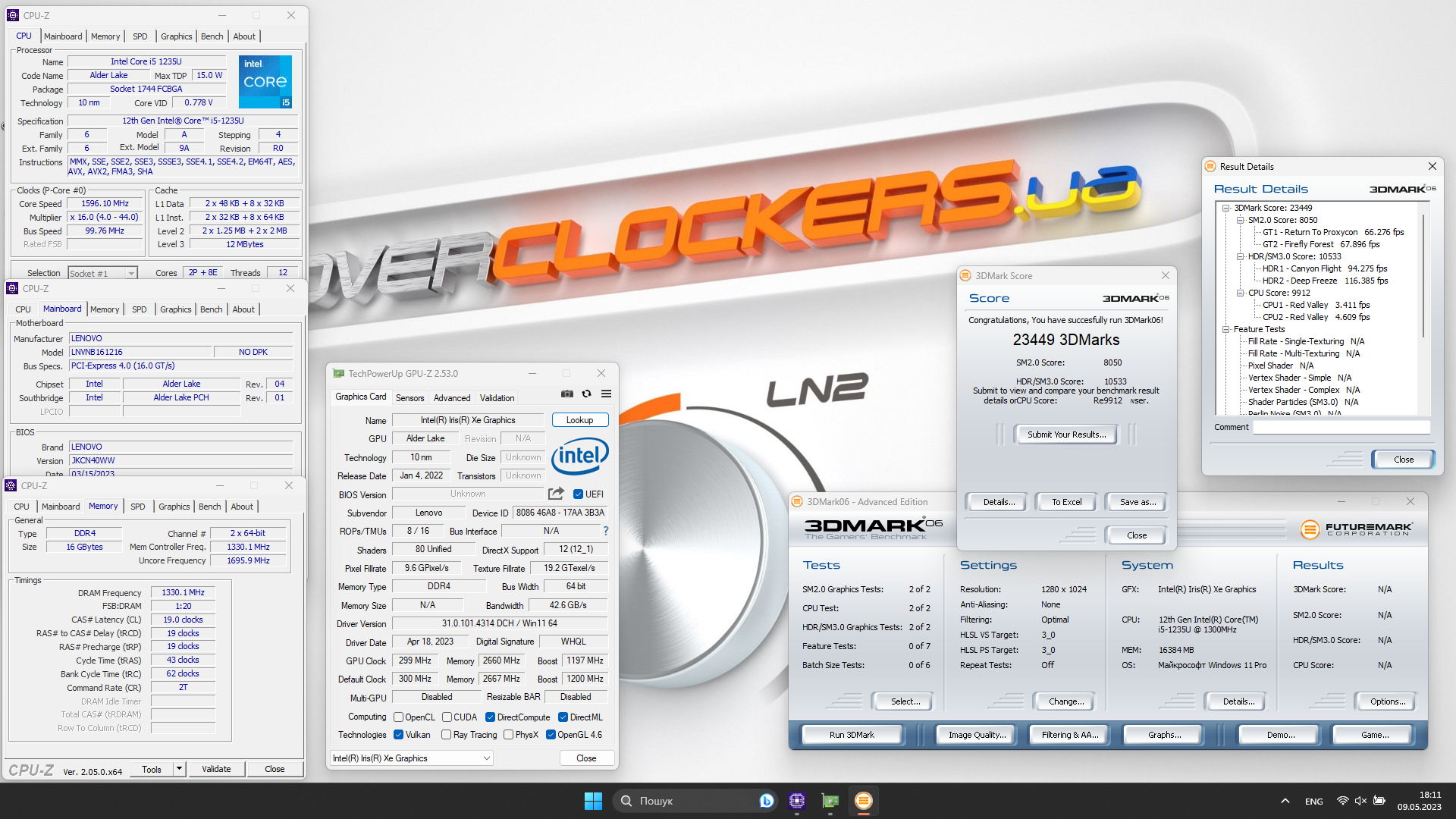
Task: Show hidden system tray icons
Action: coord(1285,801)
